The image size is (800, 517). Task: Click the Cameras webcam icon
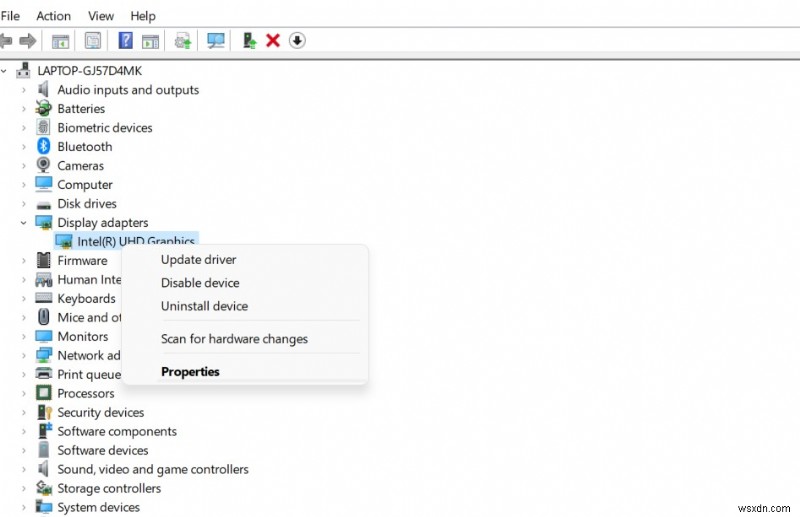click(x=43, y=165)
